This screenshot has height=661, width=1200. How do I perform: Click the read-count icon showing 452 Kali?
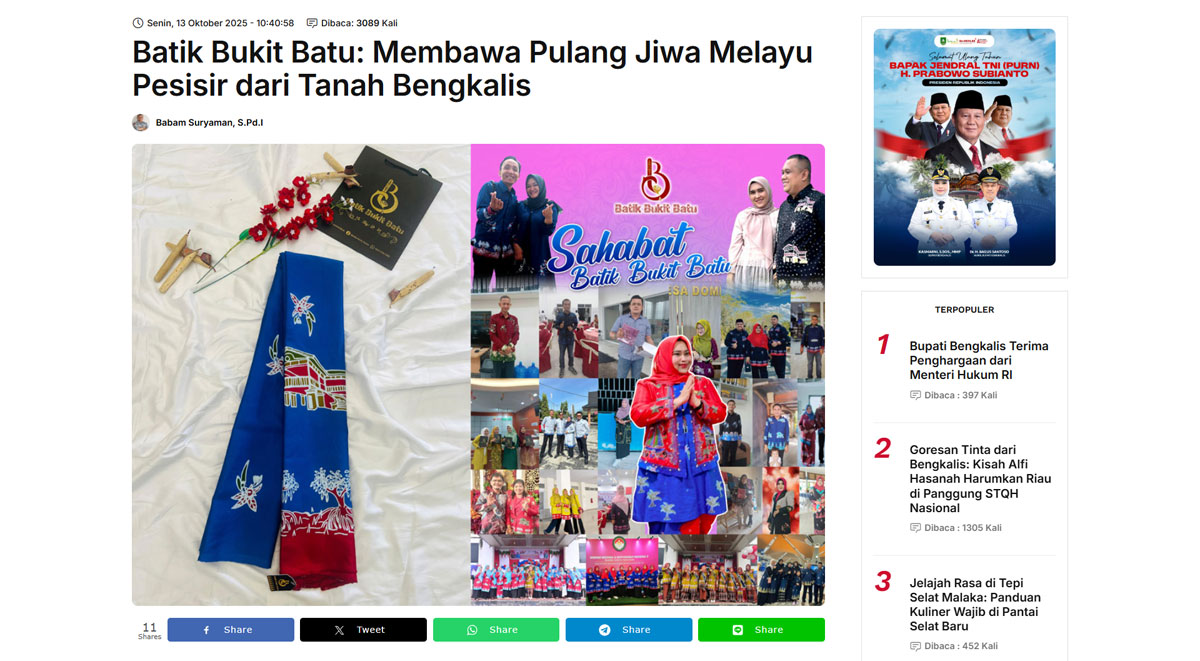[x=915, y=646]
